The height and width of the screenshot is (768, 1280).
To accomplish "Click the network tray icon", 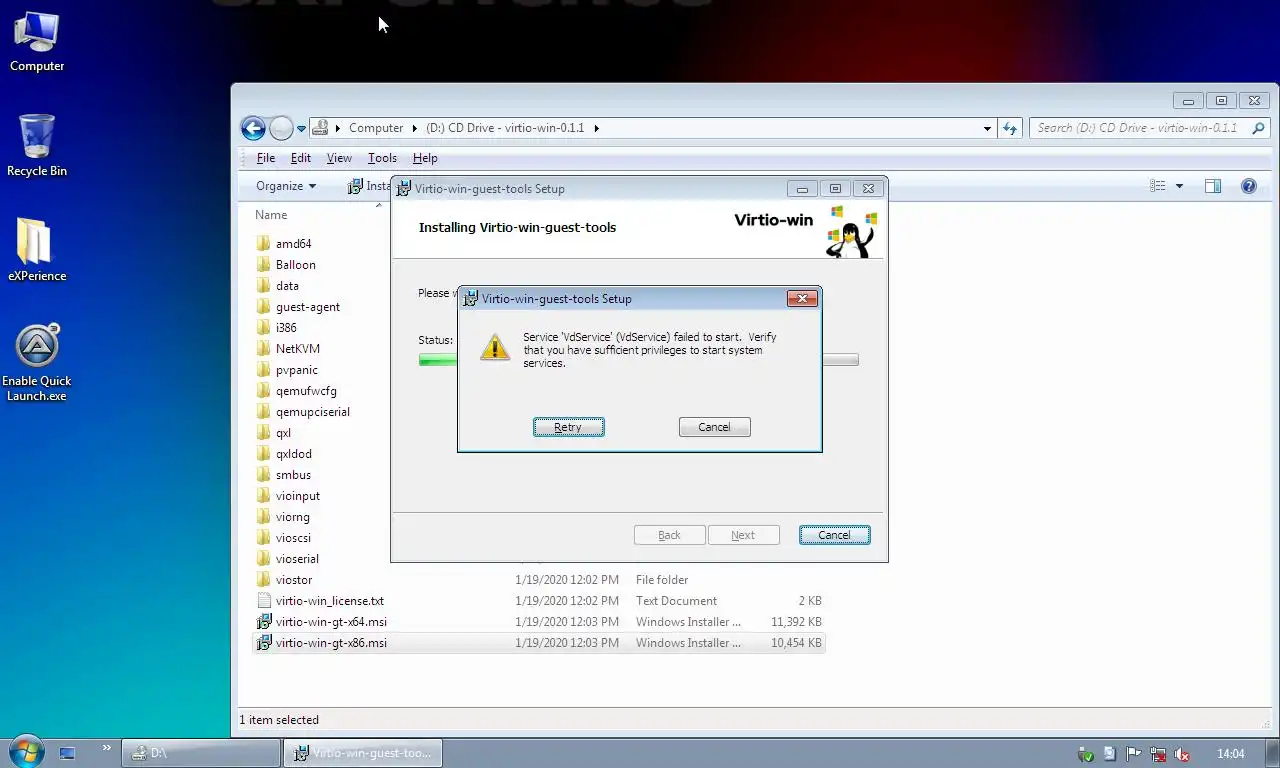I will click(1158, 754).
